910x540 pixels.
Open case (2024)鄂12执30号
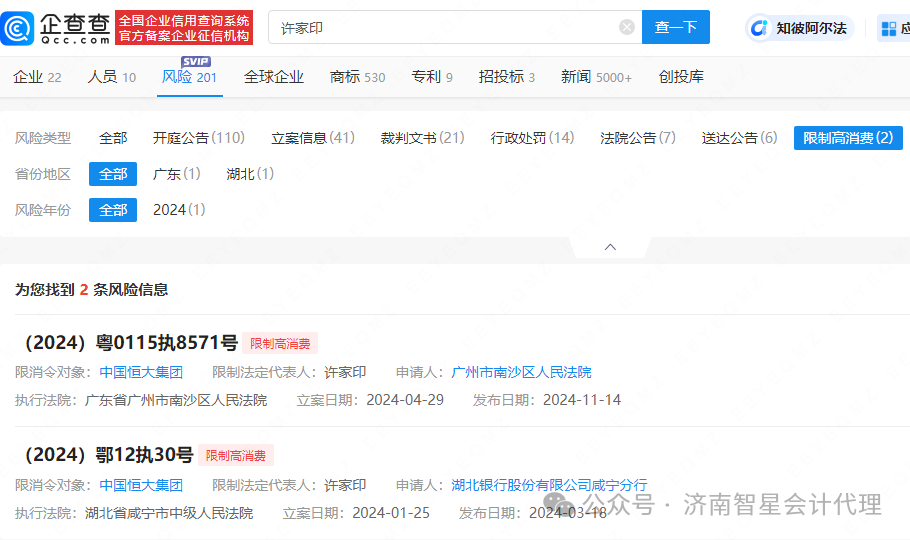(109, 455)
